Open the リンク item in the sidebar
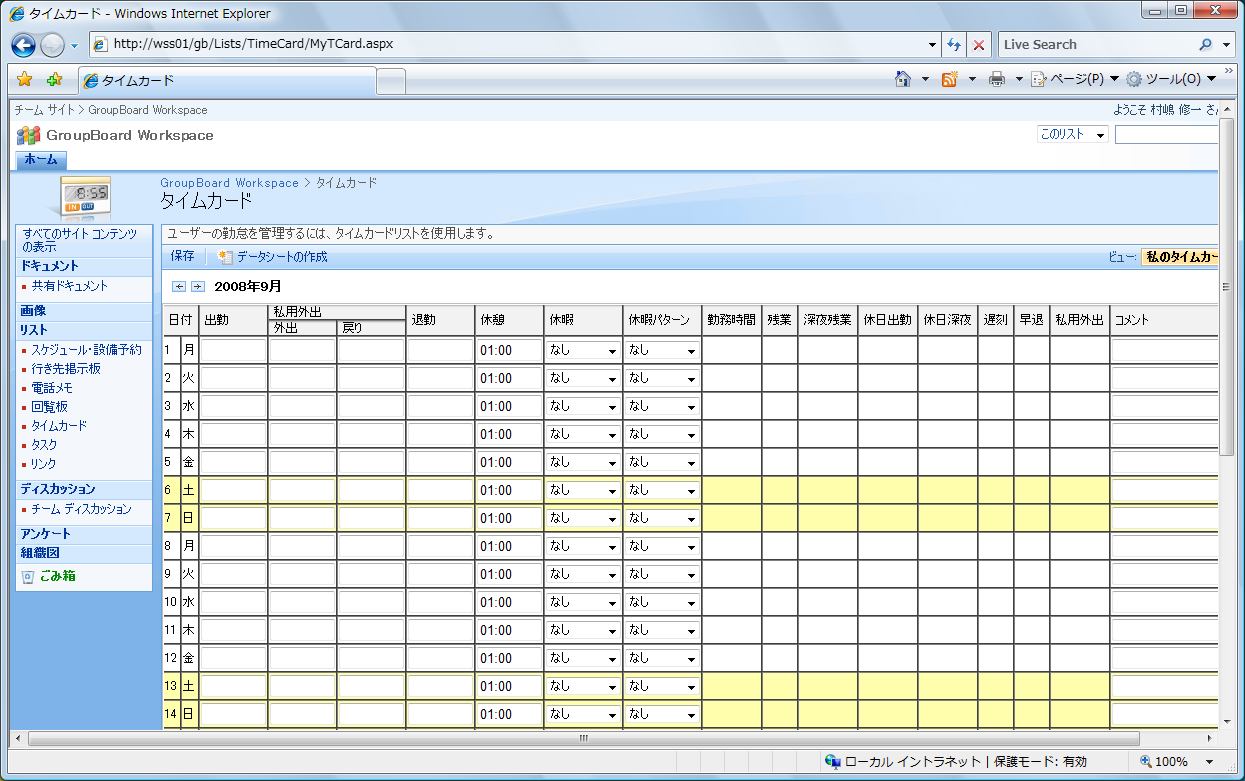This screenshot has height=781, width=1245. coord(44,464)
